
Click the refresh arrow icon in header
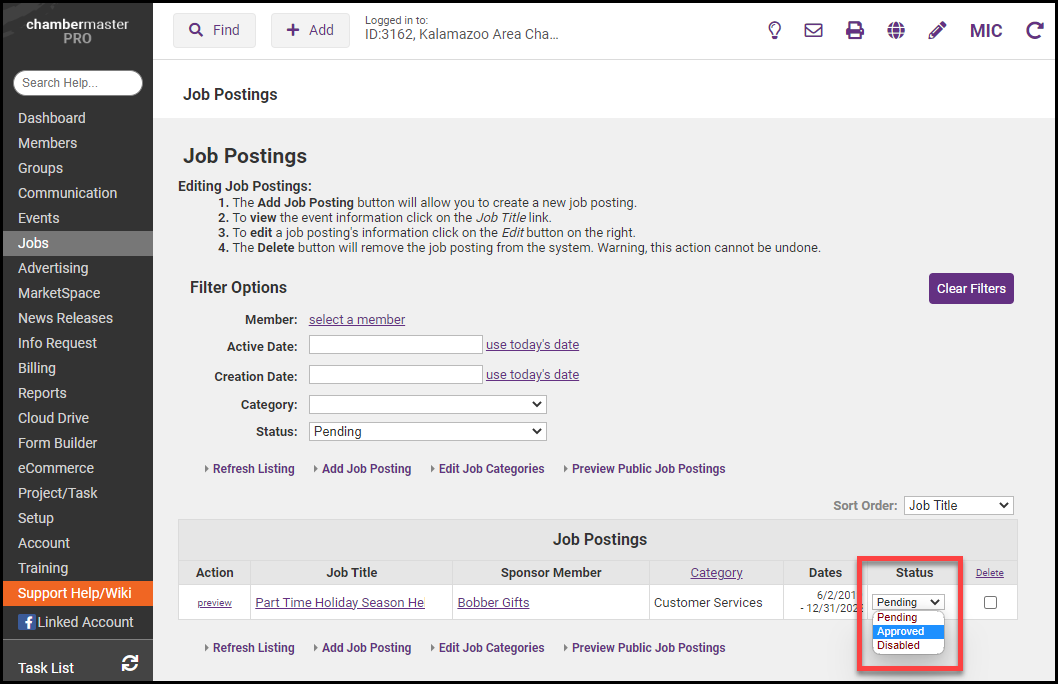click(x=1034, y=30)
